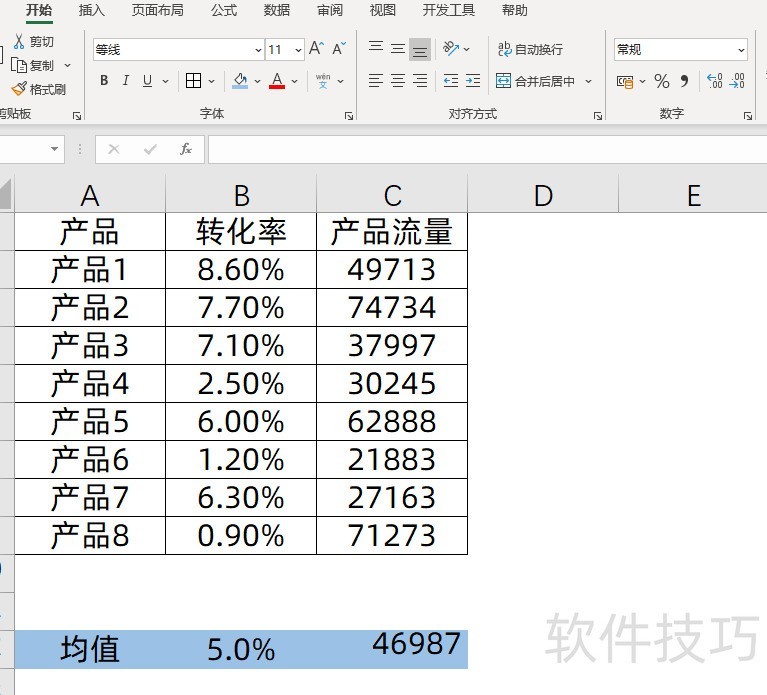Click the Enter checkmark in formula bar
767x695 pixels.
(x=150, y=149)
